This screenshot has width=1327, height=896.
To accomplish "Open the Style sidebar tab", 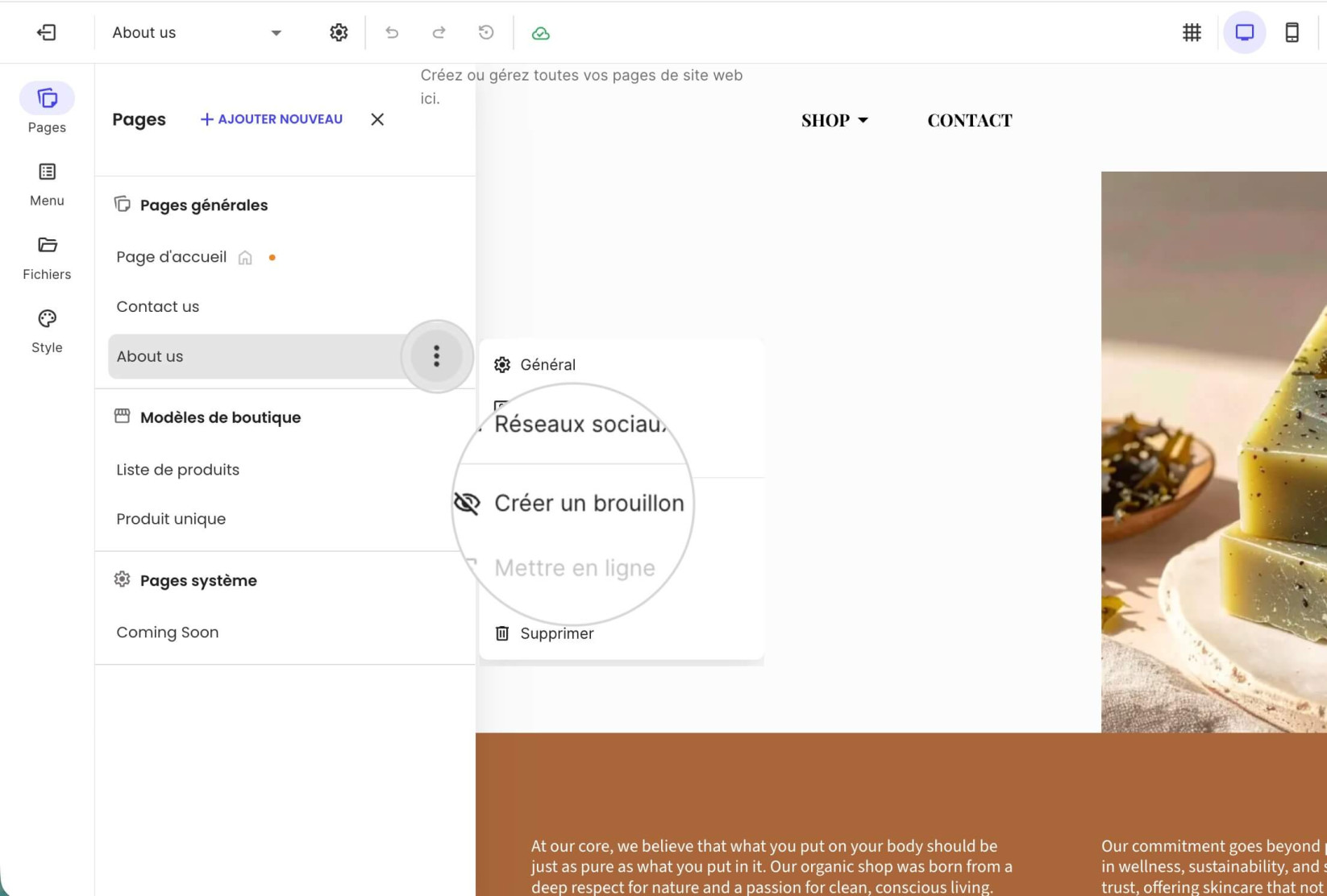I will point(47,331).
